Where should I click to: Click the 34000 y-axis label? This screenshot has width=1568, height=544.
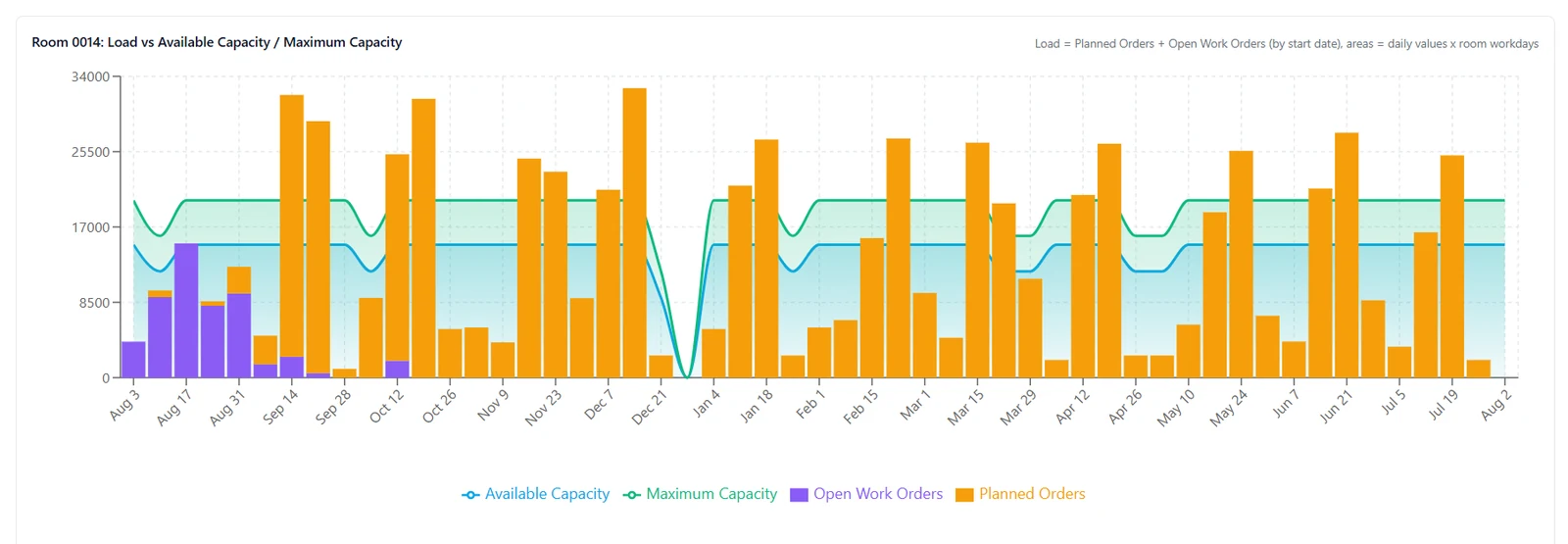point(90,76)
